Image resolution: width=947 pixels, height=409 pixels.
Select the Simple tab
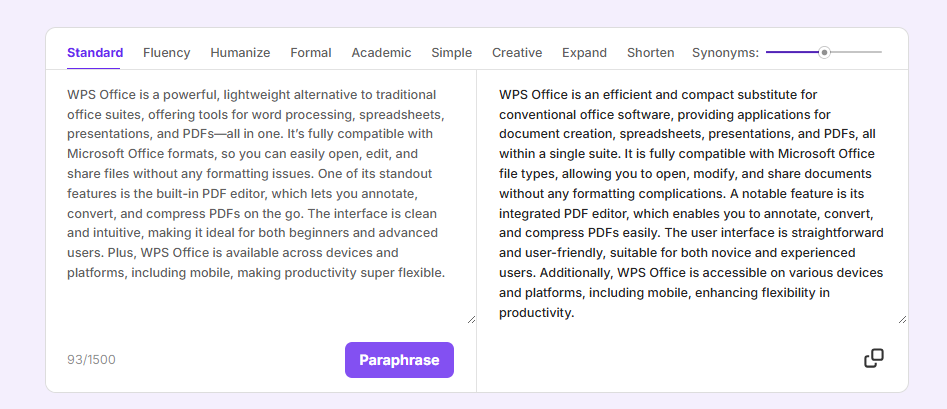(x=452, y=53)
